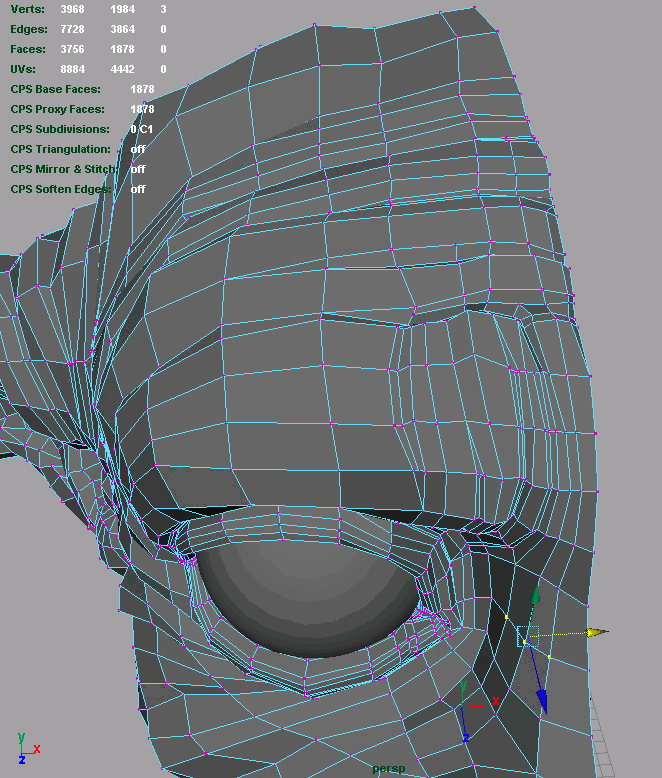Click the CPS Proxy Faces label
Image resolution: width=662 pixels, height=778 pixels.
click(x=58, y=109)
